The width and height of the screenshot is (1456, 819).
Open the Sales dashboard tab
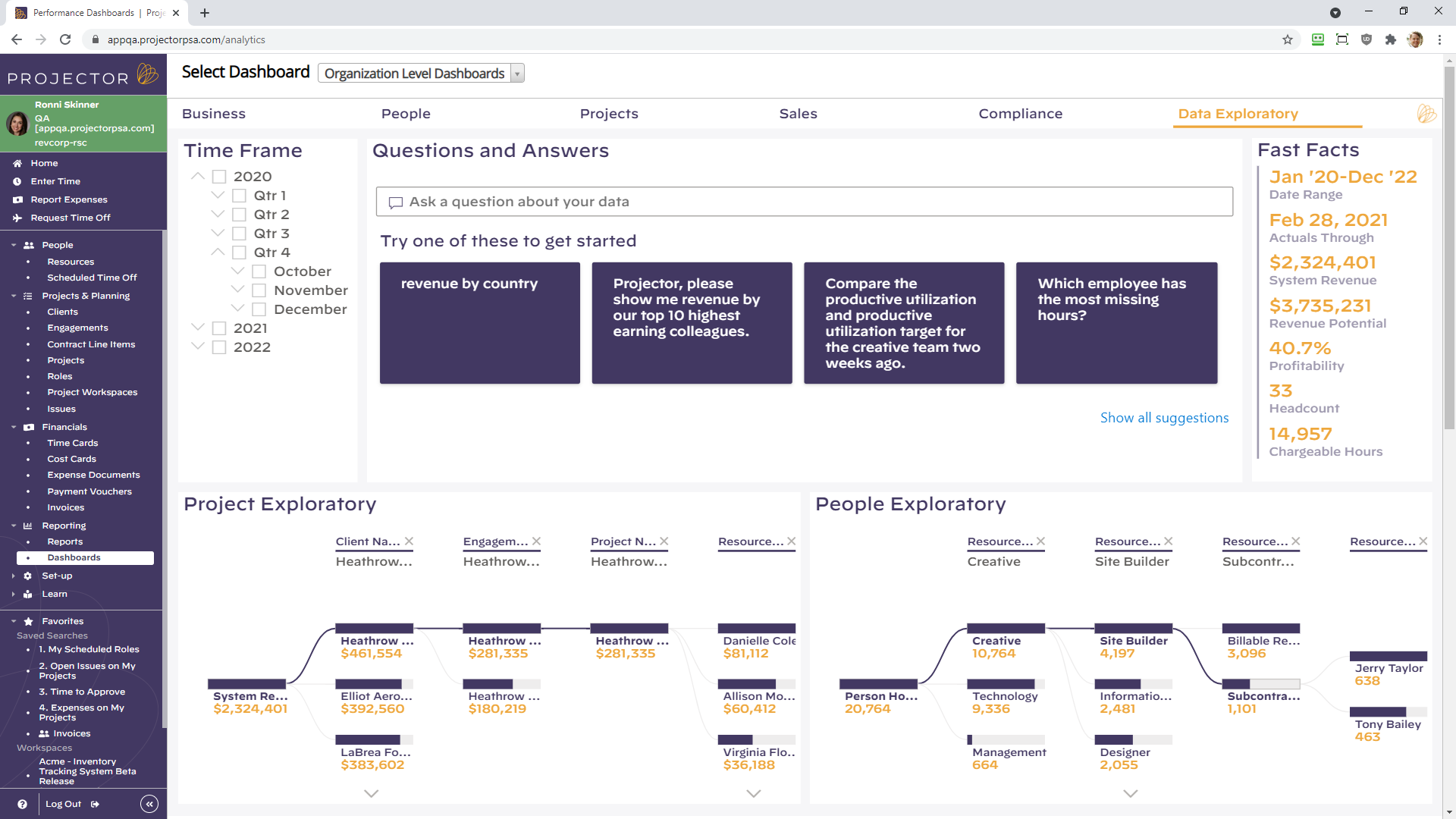[798, 114]
